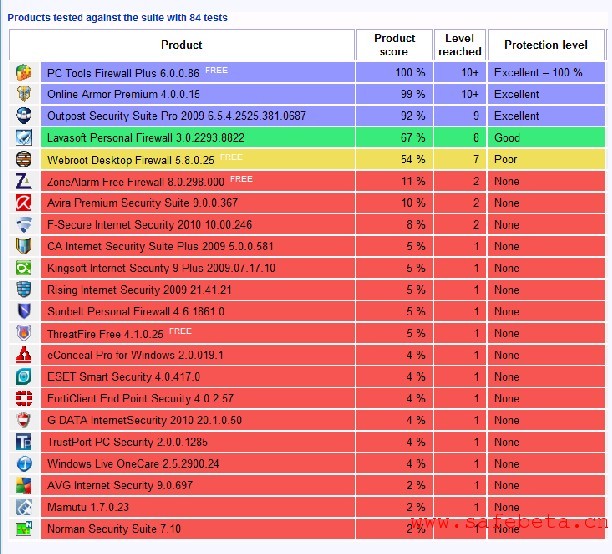
Task: Open Webroot Desktop Firewall 5.8.0.25 entry
Action: pyautogui.click(x=132, y=160)
